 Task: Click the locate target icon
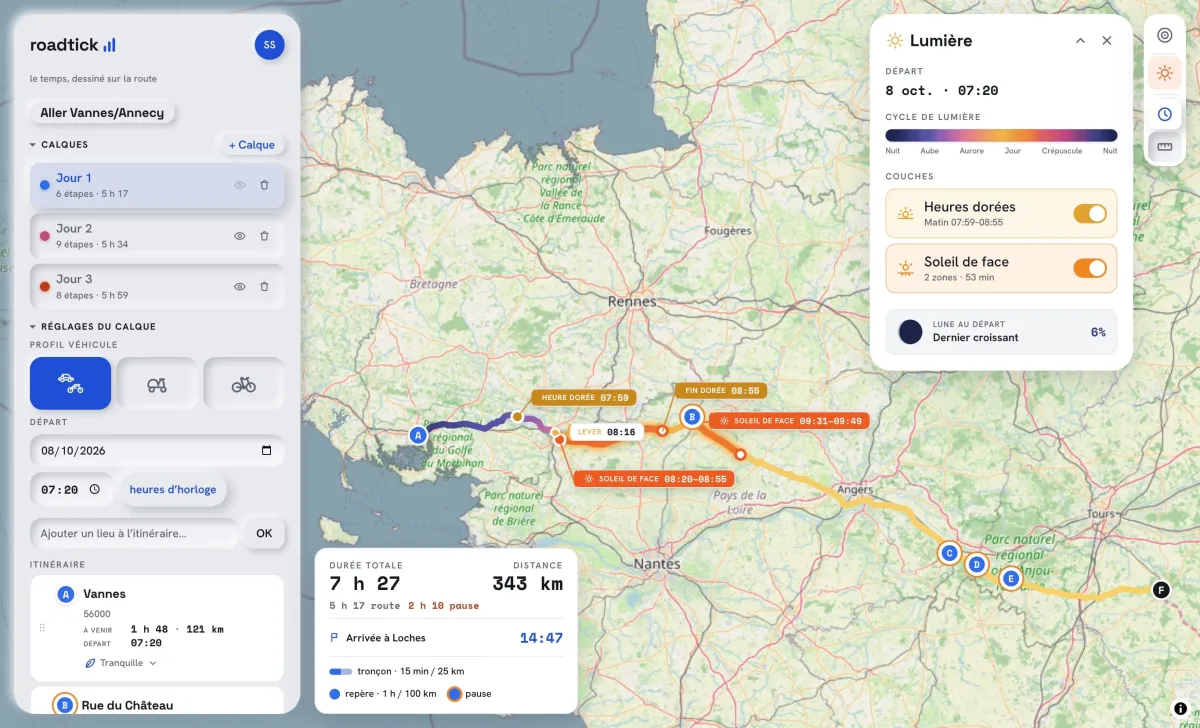[x=1164, y=35]
